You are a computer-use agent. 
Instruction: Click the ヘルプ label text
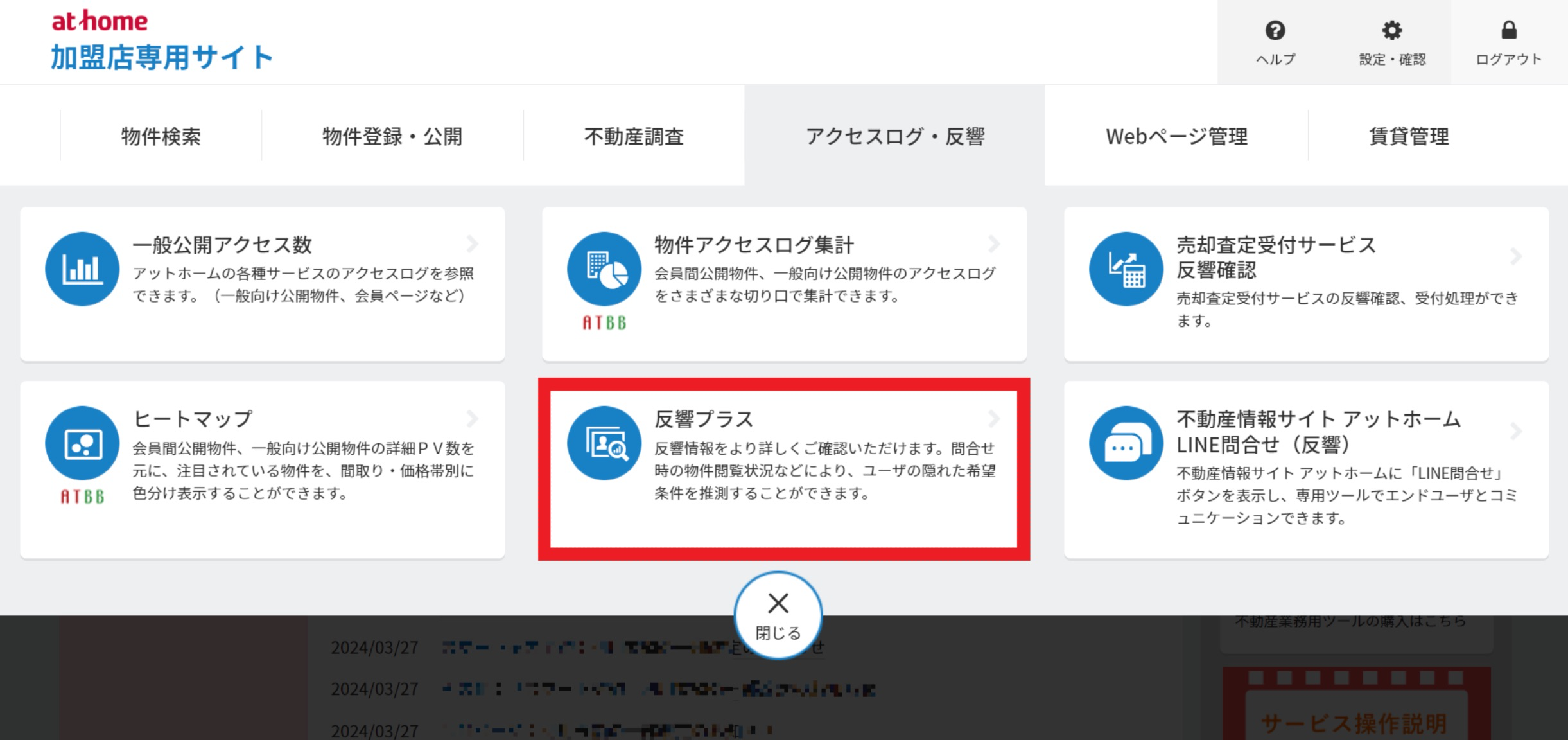click(x=1275, y=59)
